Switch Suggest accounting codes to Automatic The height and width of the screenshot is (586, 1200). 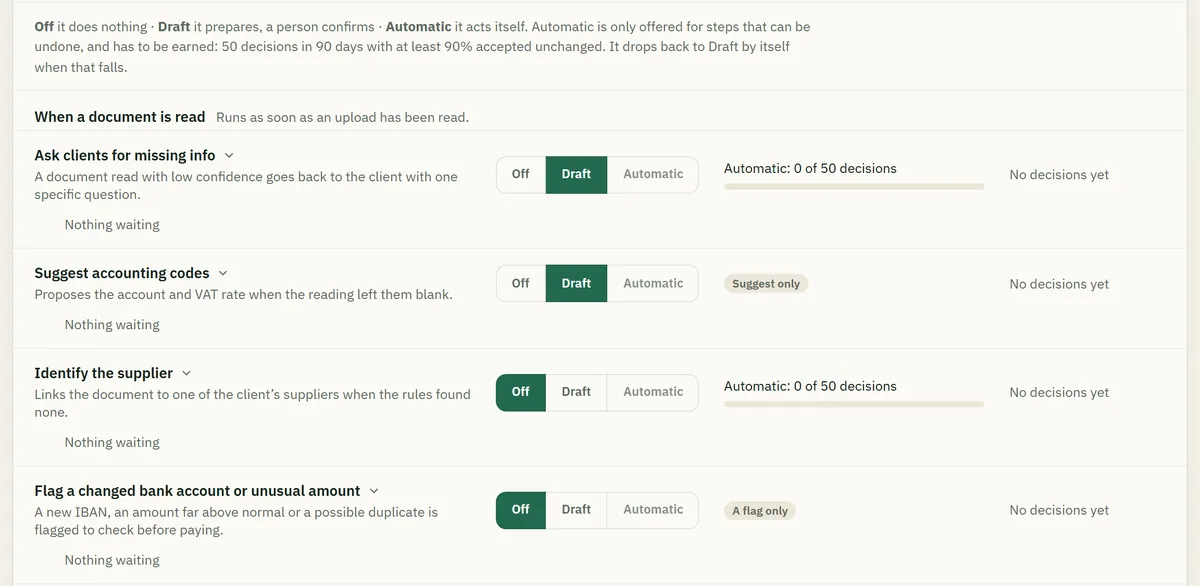coord(653,283)
